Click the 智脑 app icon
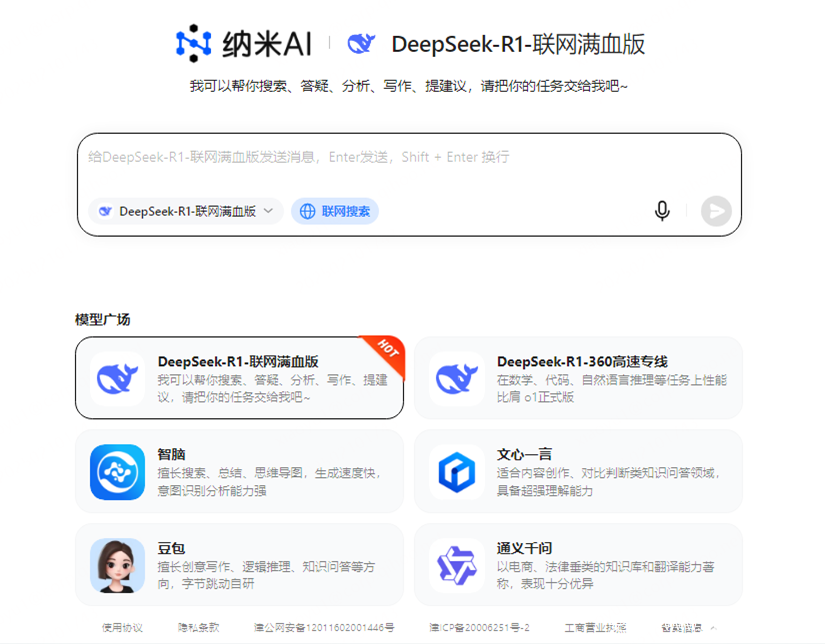The width and height of the screenshot is (825, 644). (117, 472)
